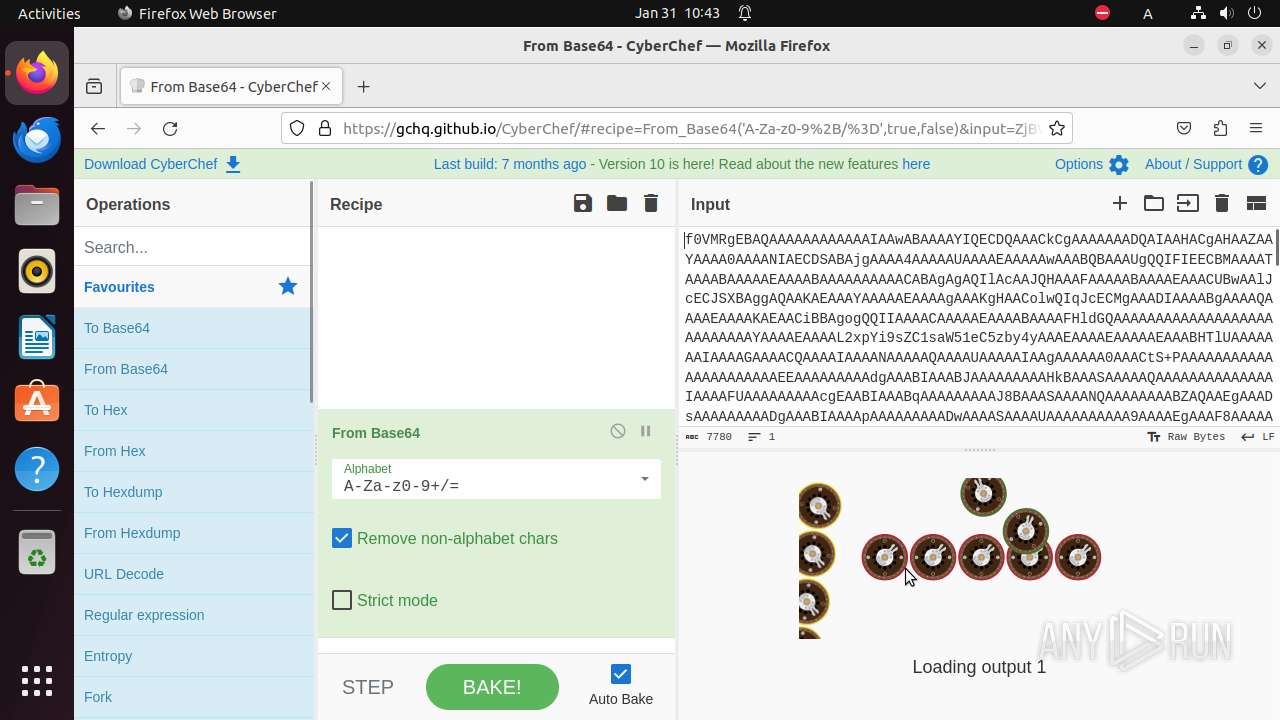The image size is (1280, 720).
Task: Select the To Base64 operation
Action: point(194,328)
